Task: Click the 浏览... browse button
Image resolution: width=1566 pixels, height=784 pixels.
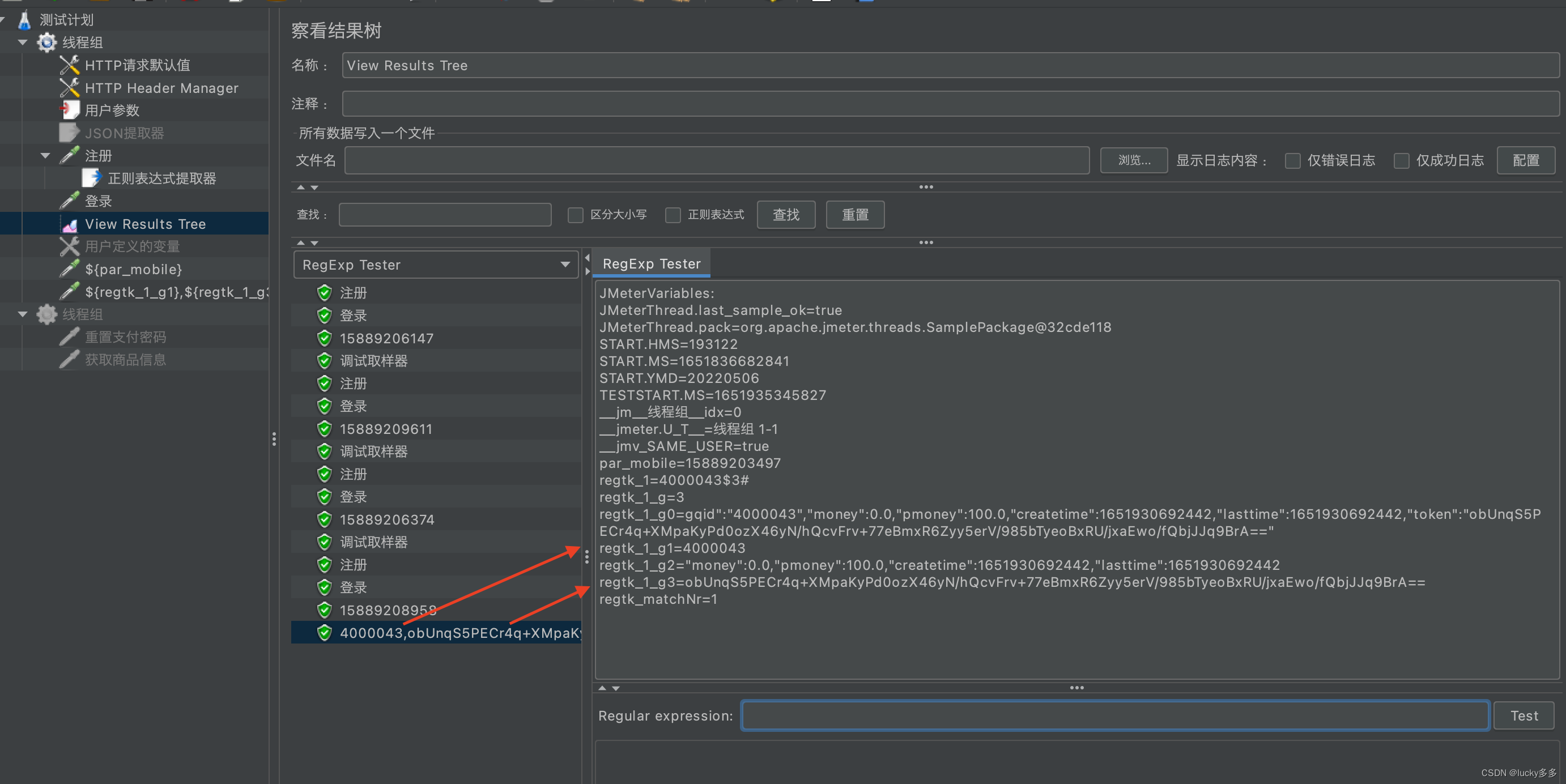Action: pos(1133,160)
